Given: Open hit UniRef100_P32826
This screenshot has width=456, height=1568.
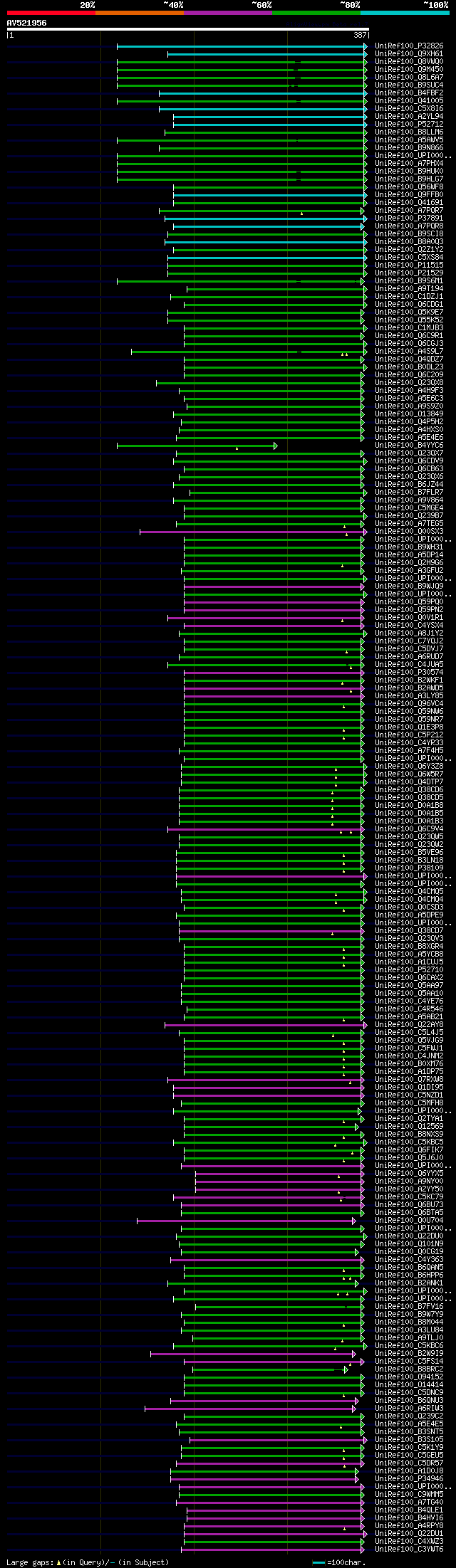Looking at the screenshot, I should tap(409, 46).
